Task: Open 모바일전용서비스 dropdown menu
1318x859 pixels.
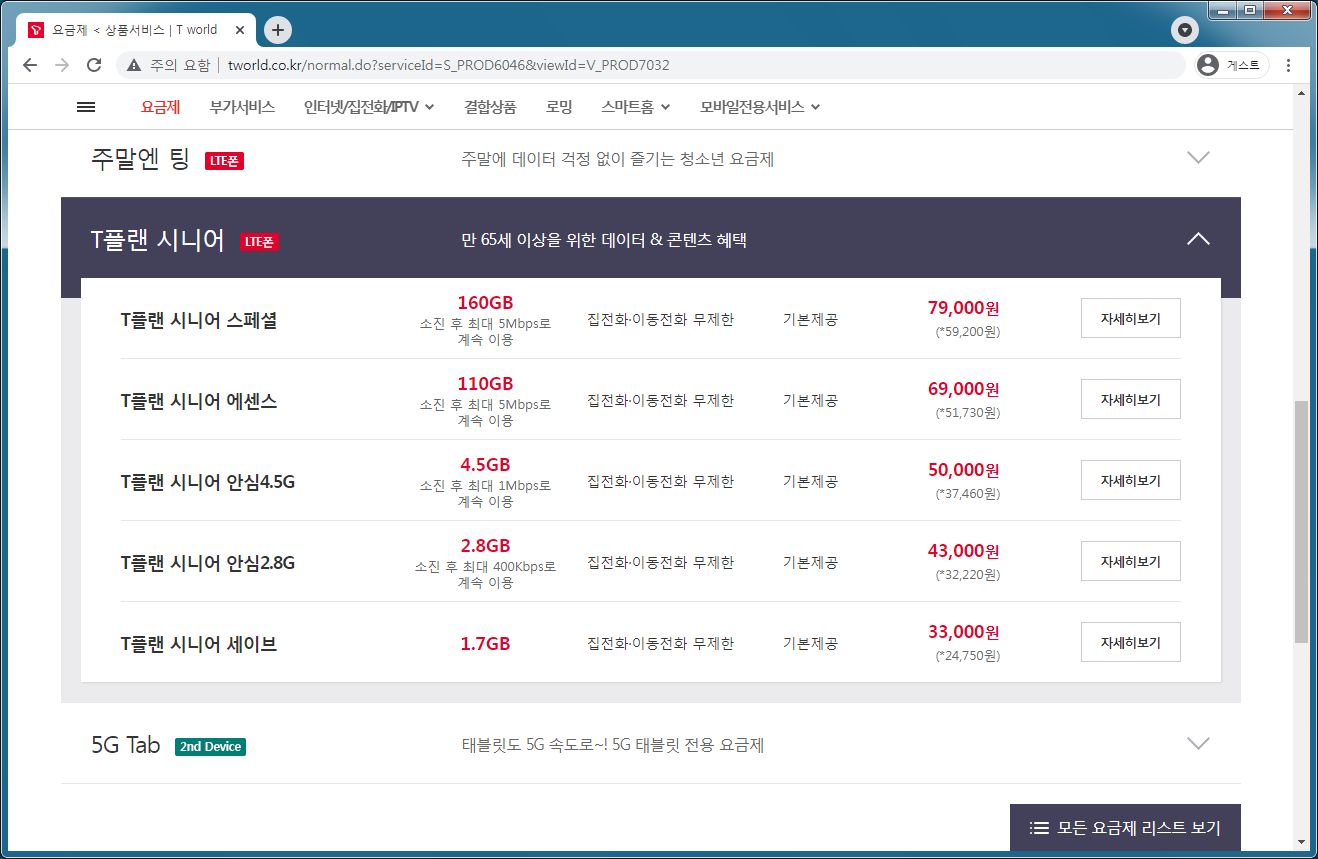Action: 760,107
